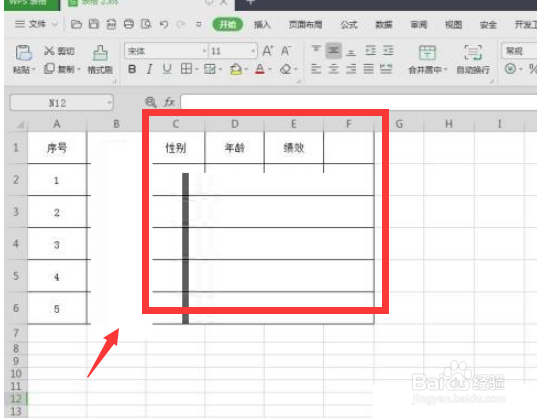
Task: Justify text alignment icon
Action: [369, 69]
